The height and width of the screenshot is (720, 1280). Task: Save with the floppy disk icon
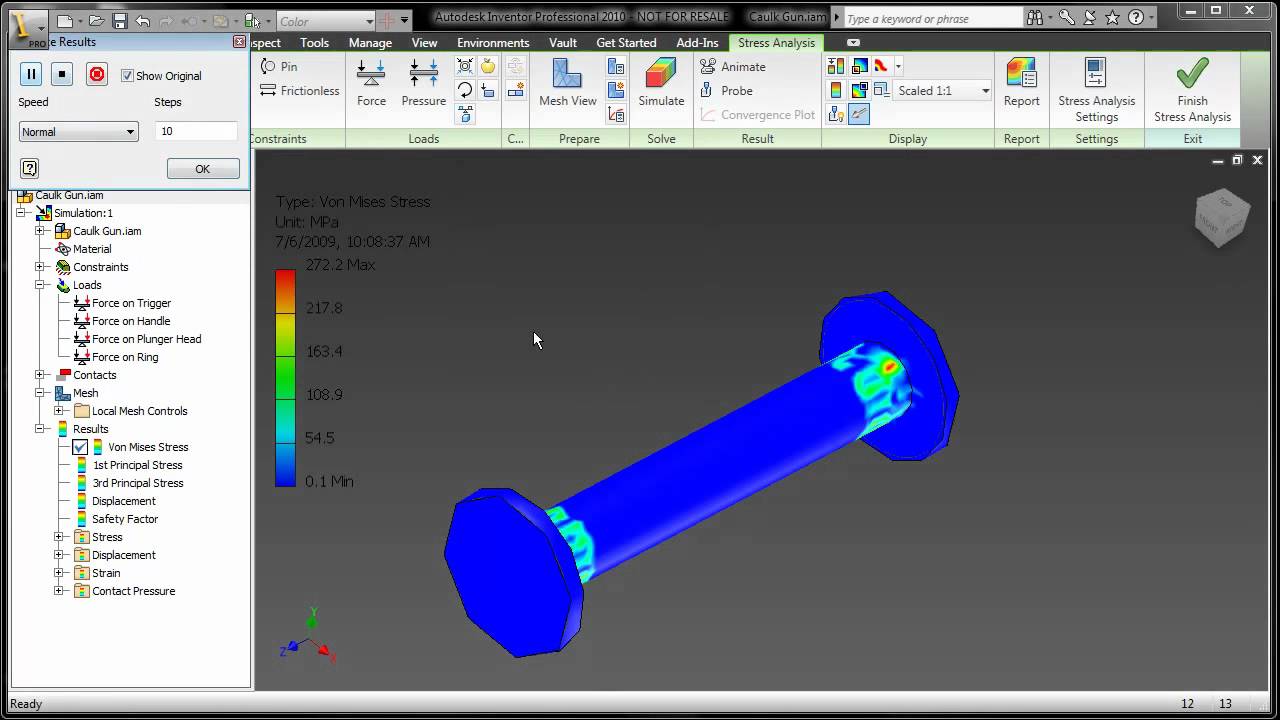(x=120, y=21)
